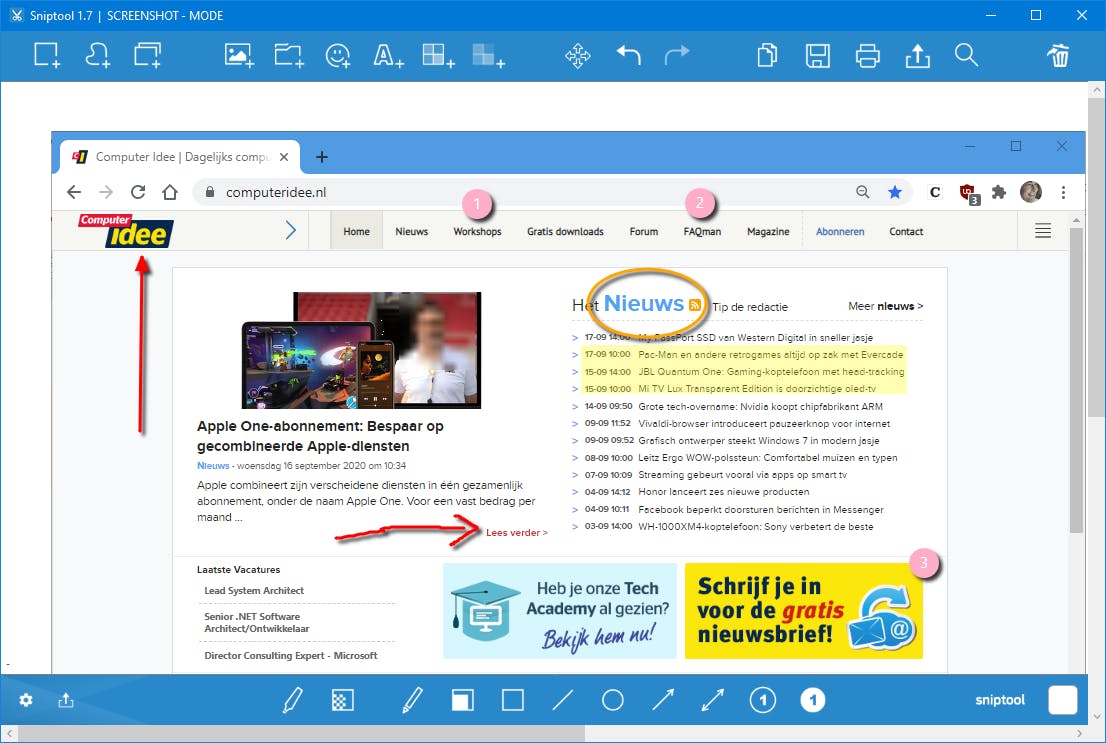
Task: Select the pencil highlighter tool
Action: click(413, 700)
